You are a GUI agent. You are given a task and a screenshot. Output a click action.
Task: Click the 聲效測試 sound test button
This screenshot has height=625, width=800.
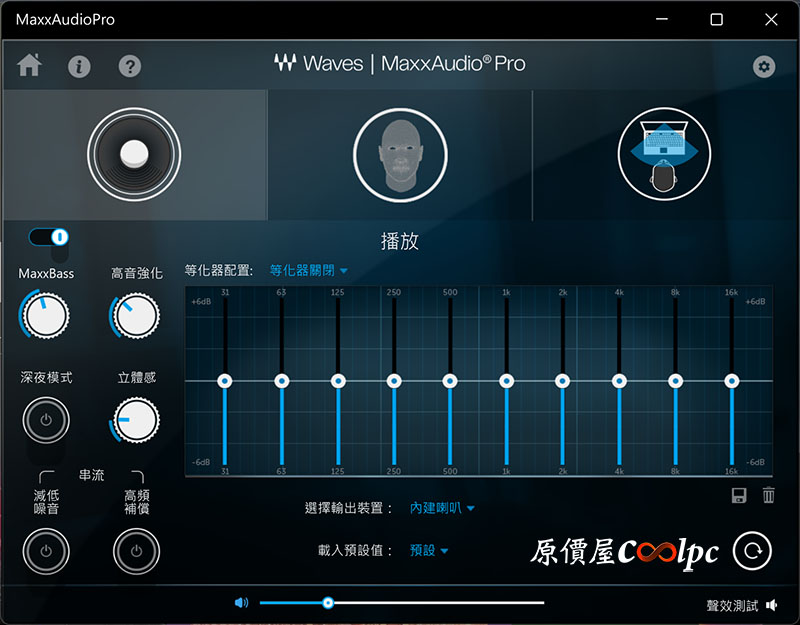pos(742,606)
